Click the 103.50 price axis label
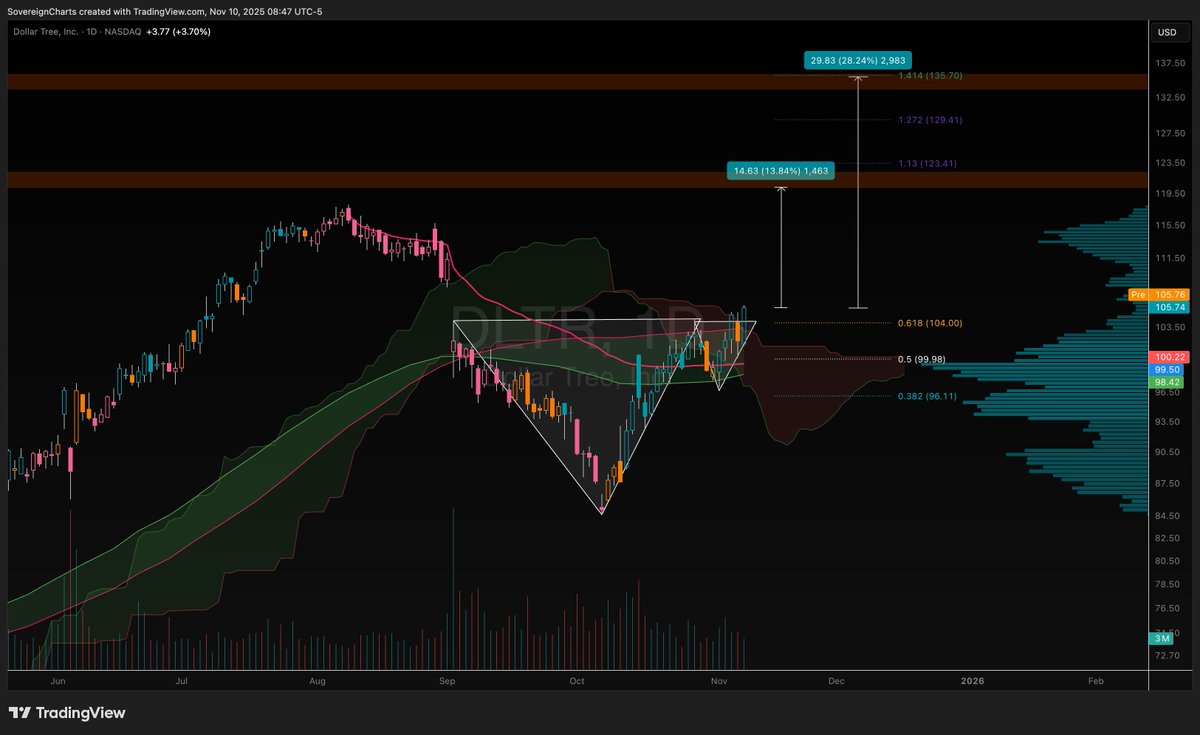Image resolution: width=1200 pixels, height=735 pixels. coord(1171,327)
